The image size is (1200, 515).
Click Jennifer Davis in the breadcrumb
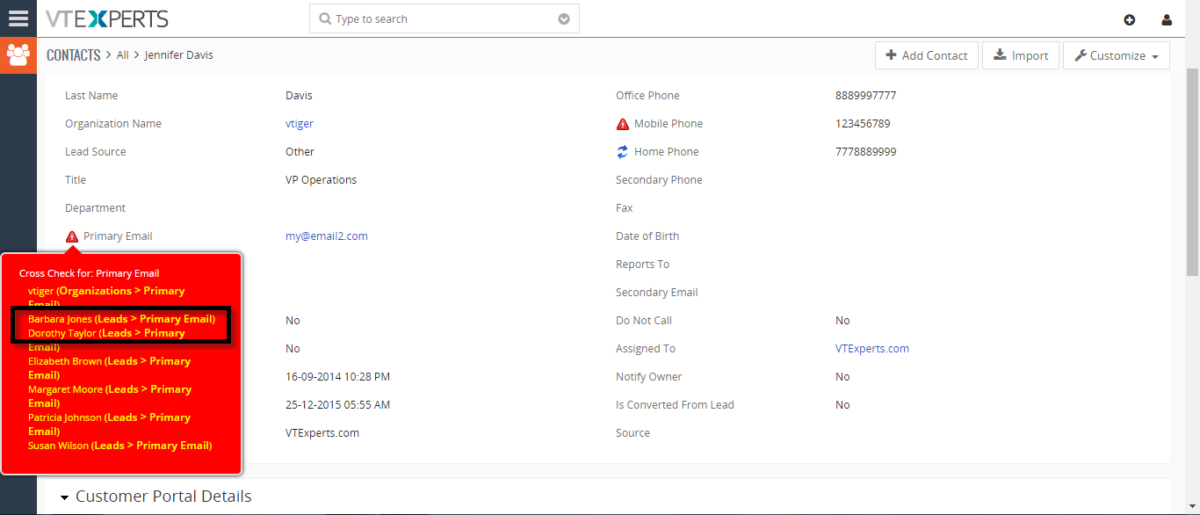click(x=179, y=55)
